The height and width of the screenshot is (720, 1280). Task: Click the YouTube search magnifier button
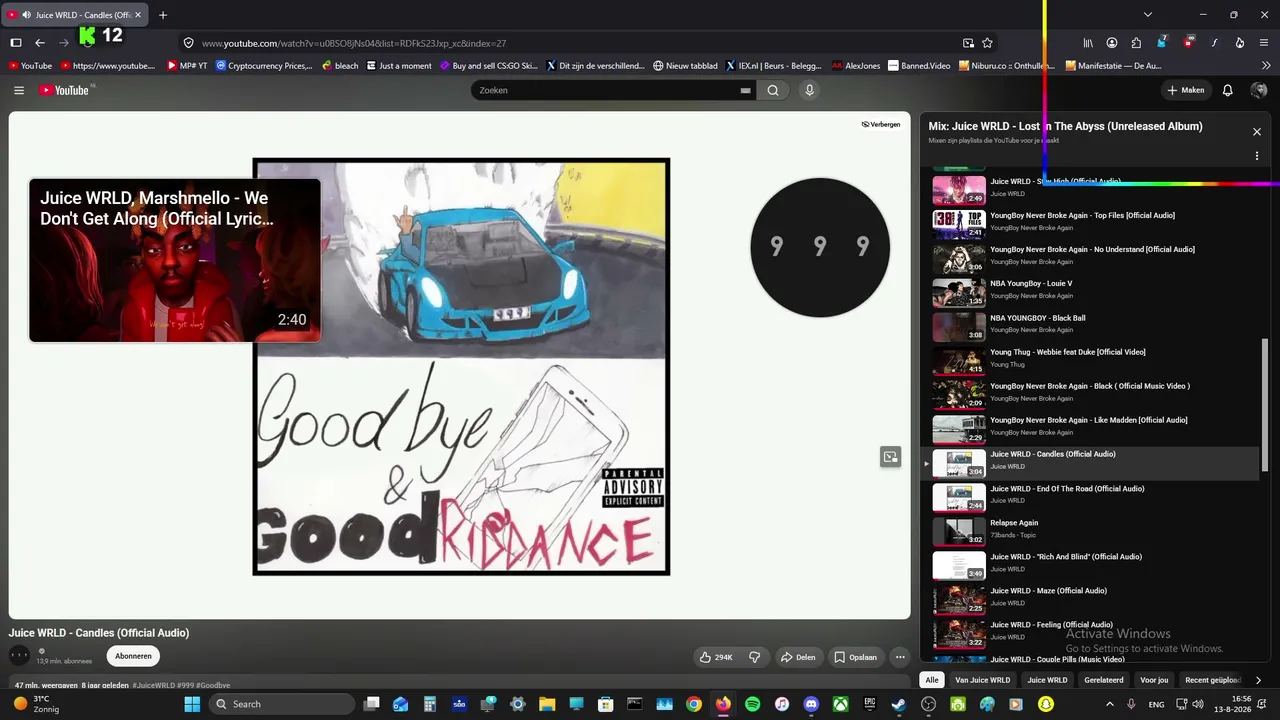pos(773,90)
